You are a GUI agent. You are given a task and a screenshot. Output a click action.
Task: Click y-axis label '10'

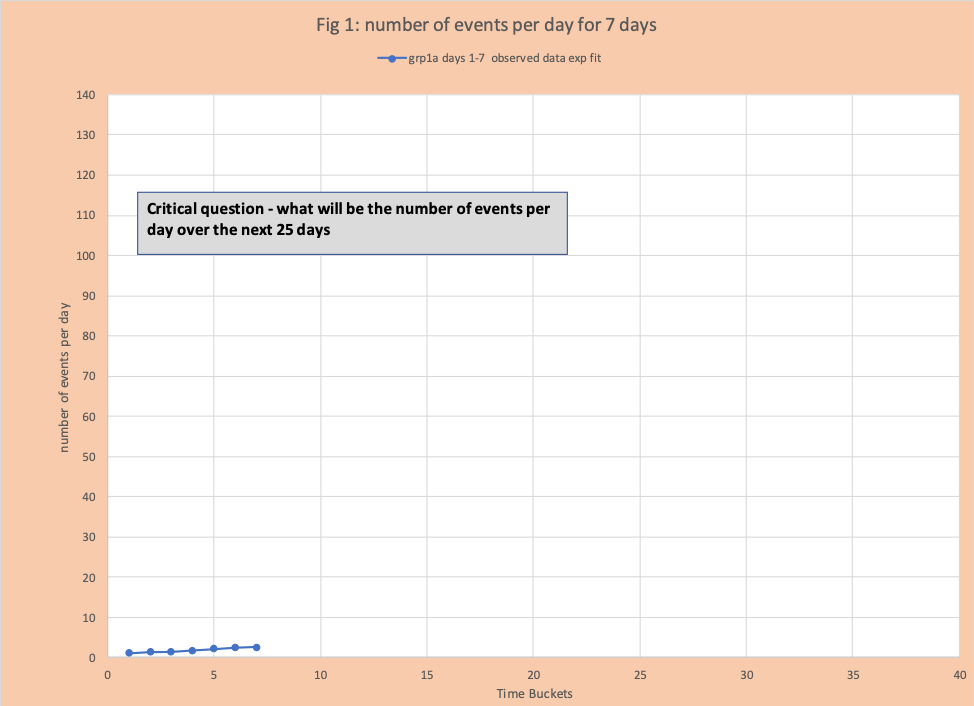point(89,618)
